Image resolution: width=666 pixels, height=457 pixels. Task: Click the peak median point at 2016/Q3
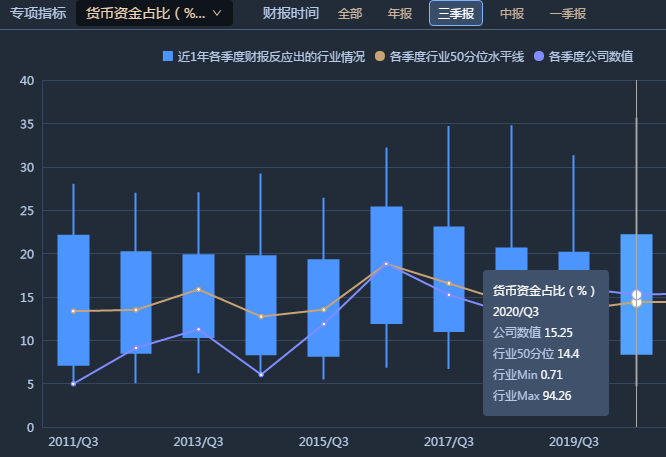[386, 264]
